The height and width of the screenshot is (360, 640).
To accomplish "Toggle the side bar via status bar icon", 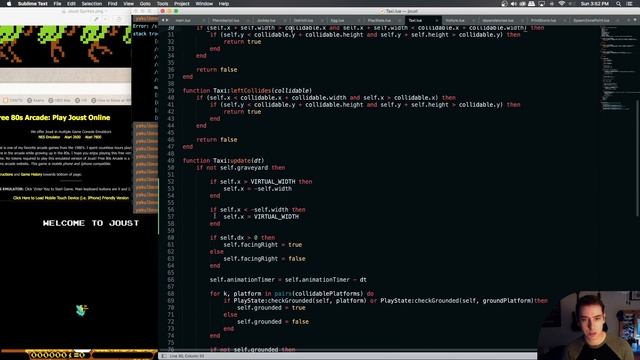I will click(164, 356).
